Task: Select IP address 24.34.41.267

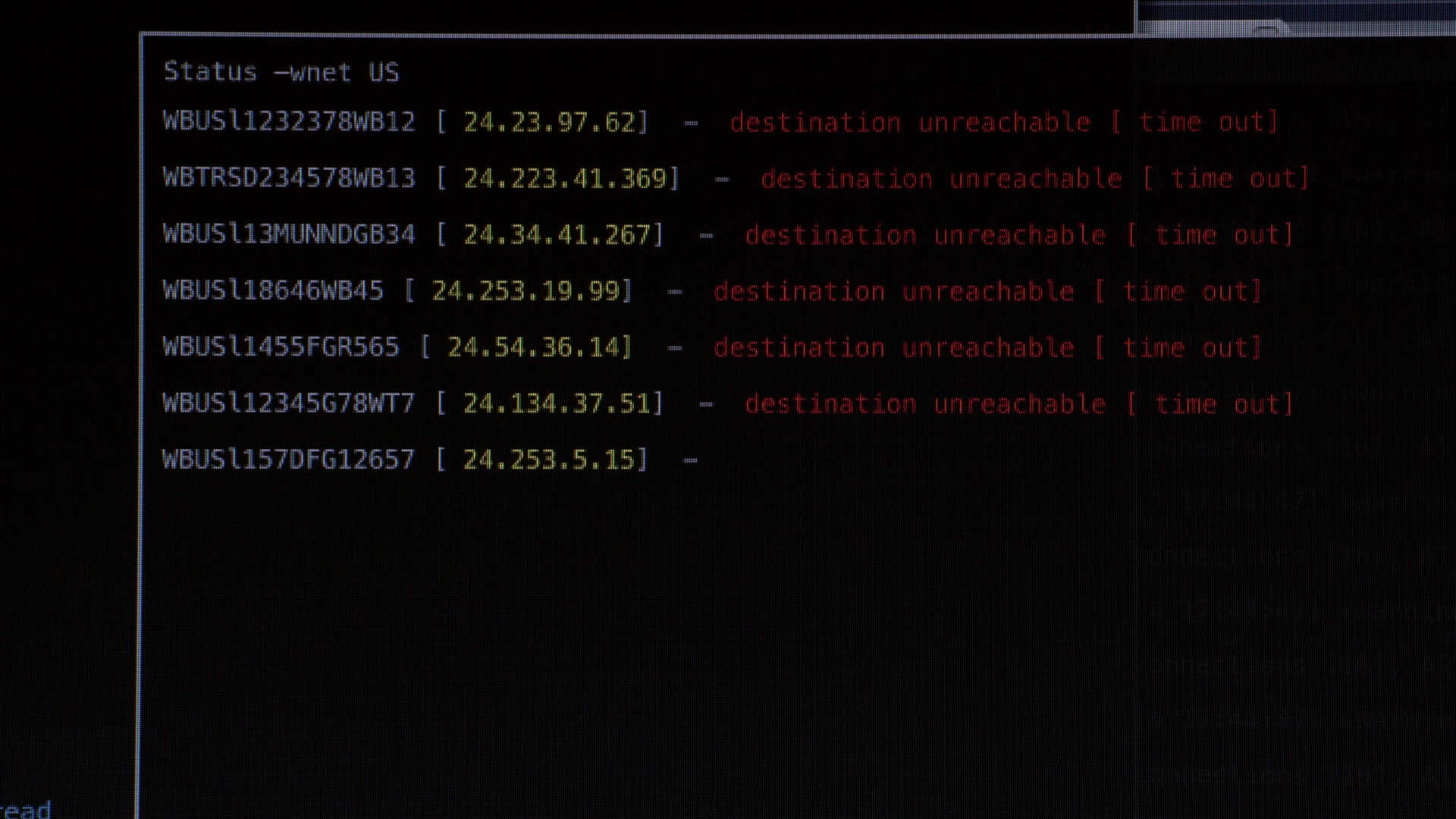Action: point(557,234)
